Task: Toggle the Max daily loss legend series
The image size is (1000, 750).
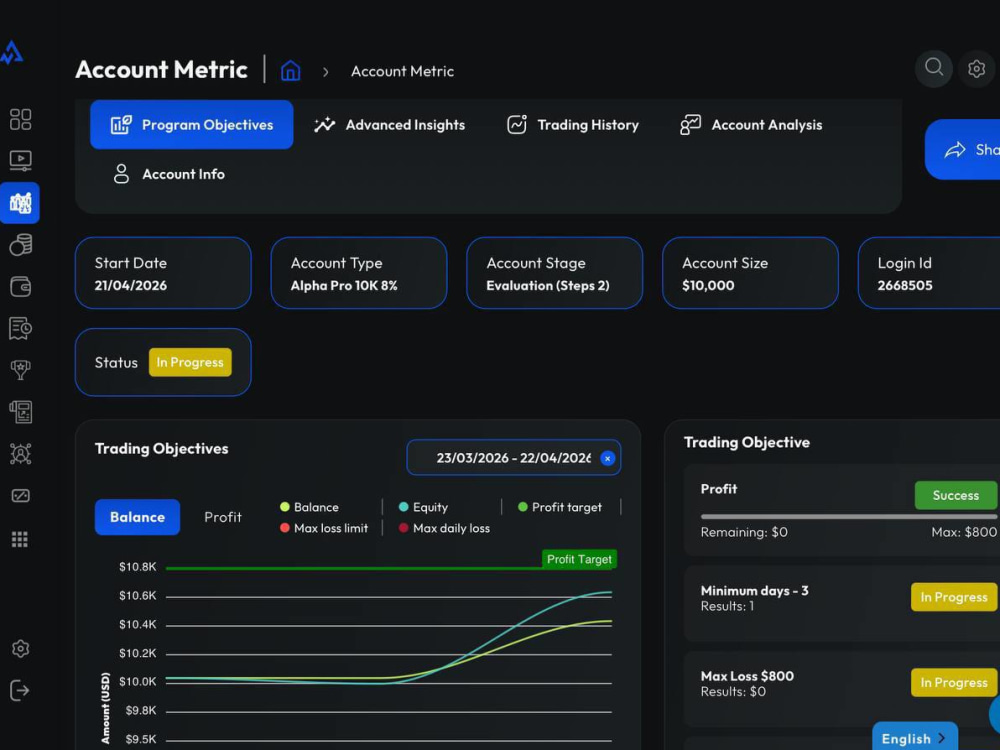Action: click(444, 528)
